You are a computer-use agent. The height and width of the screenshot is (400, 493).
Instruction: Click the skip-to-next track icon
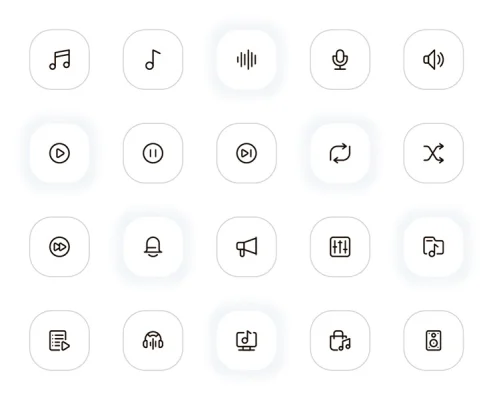click(x=247, y=153)
